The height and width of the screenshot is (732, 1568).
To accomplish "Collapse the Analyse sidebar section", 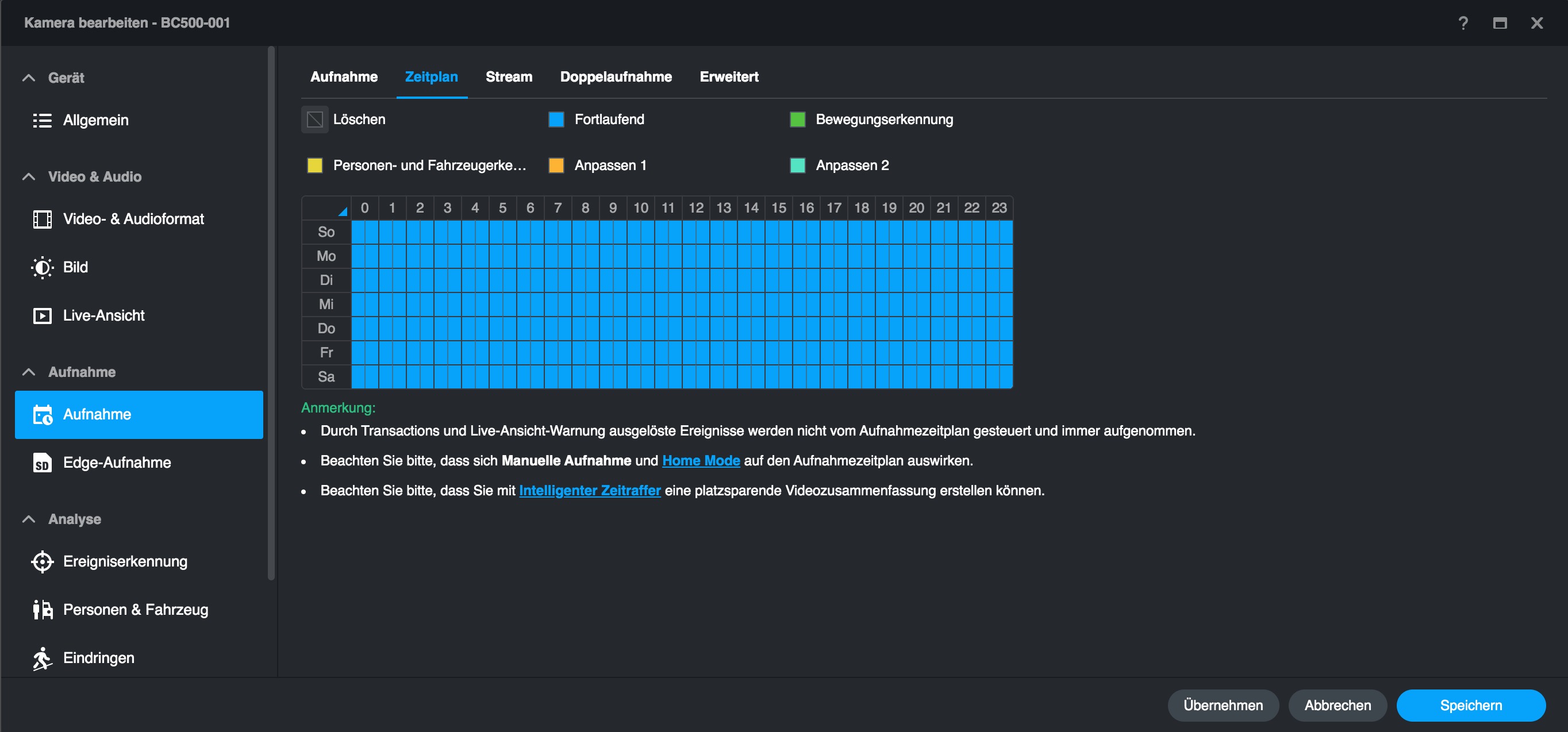I will [29, 519].
